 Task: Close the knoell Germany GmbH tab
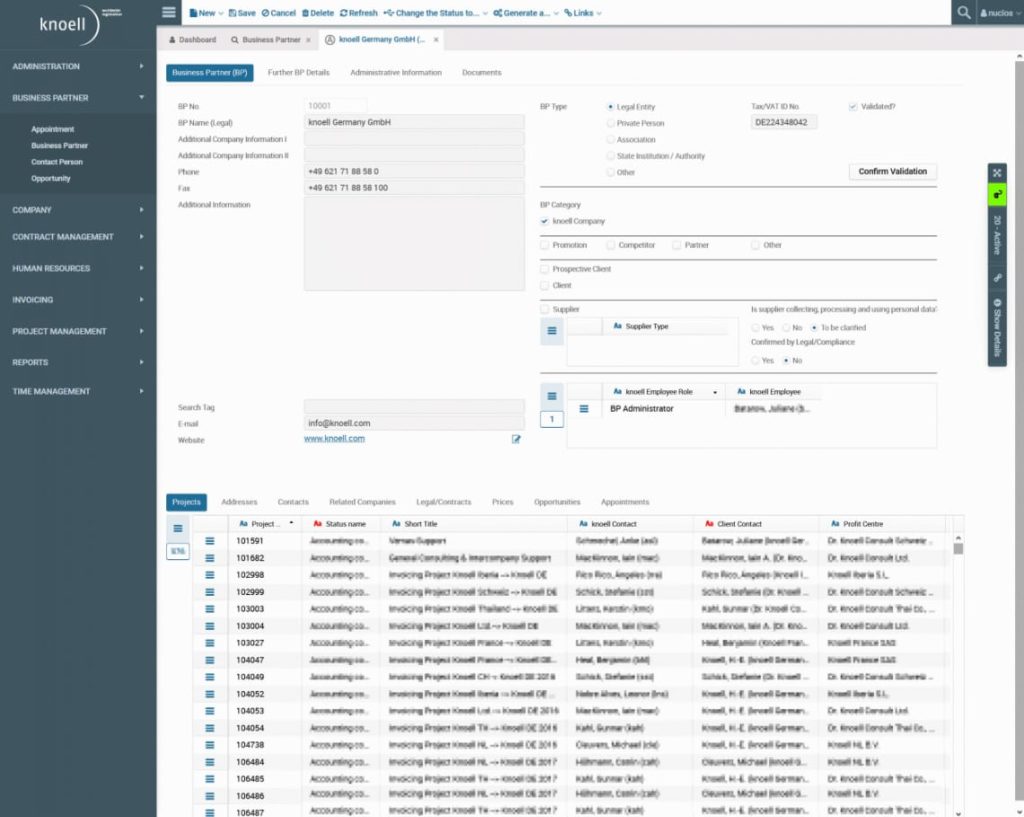pos(436,40)
